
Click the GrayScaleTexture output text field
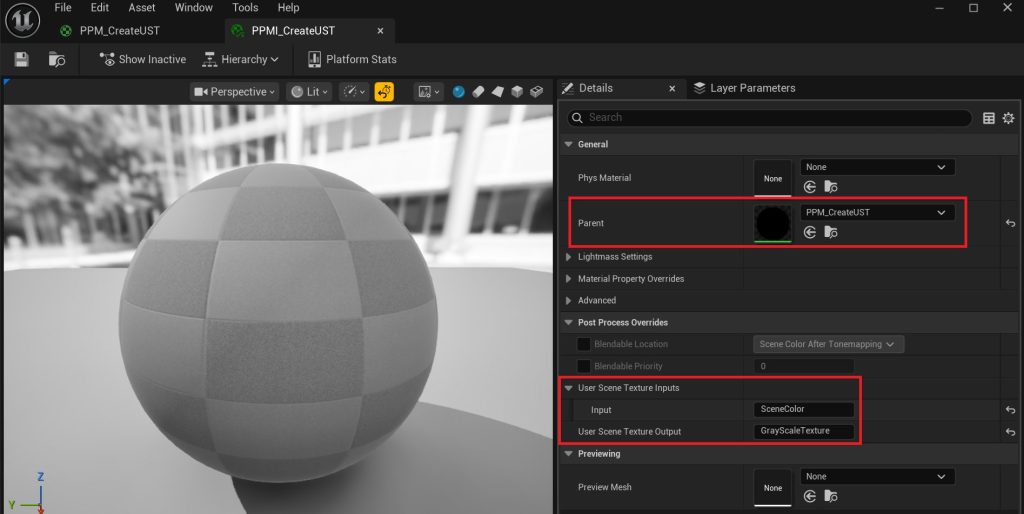804,431
